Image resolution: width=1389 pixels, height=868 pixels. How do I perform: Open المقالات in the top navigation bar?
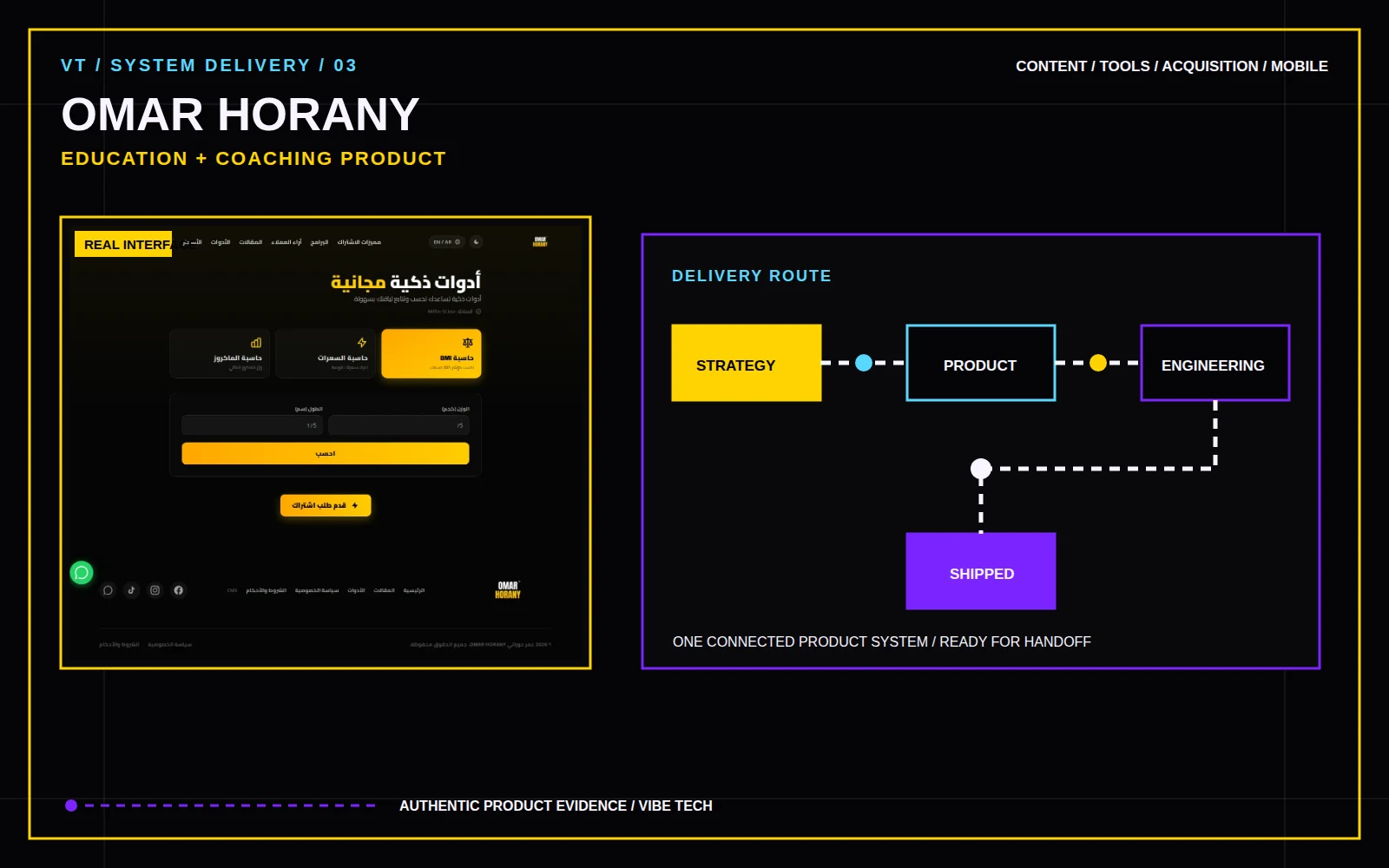tap(251, 242)
